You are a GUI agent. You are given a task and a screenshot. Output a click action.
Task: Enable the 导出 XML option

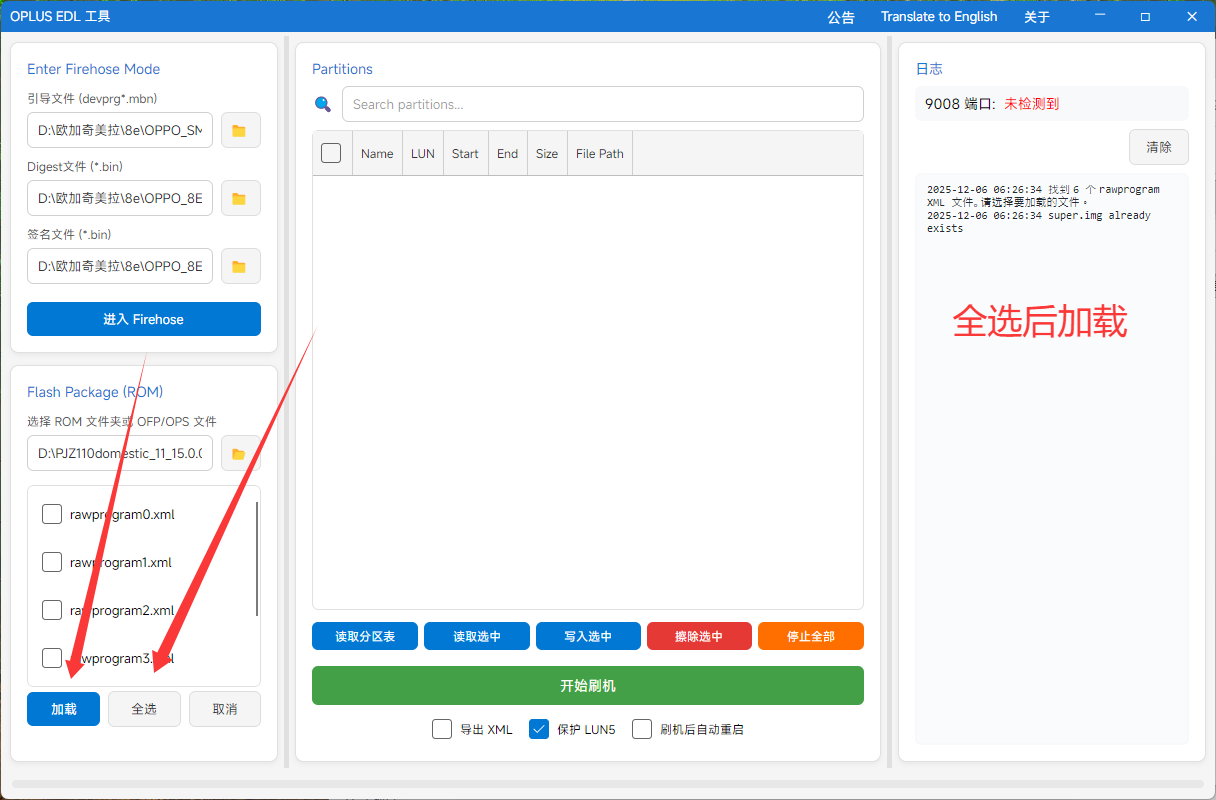point(442,729)
